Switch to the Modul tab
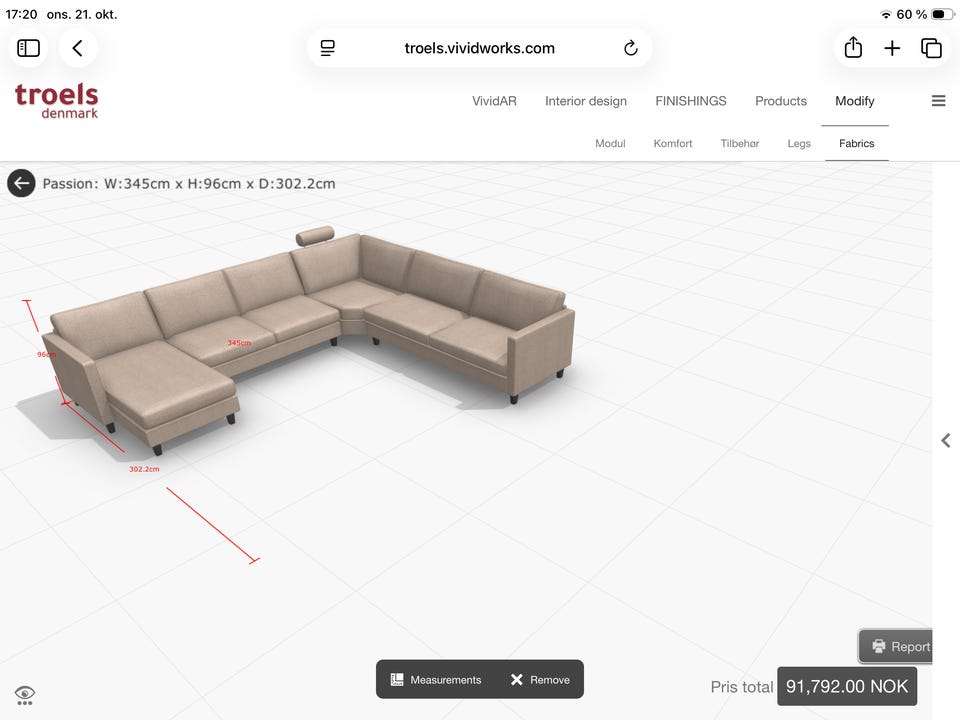Viewport: 960px width, 720px height. [x=610, y=143]
